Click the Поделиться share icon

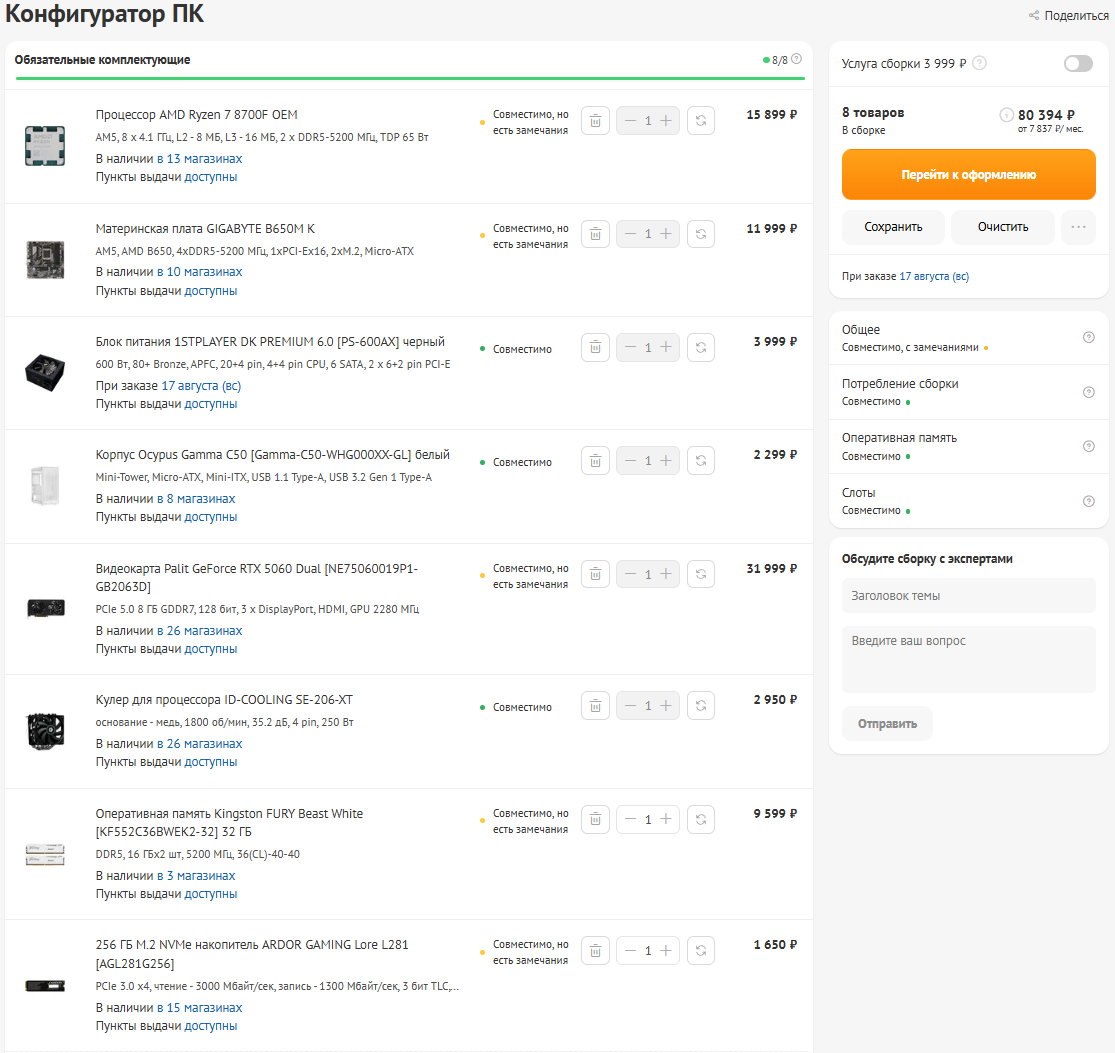point(1034,16)
